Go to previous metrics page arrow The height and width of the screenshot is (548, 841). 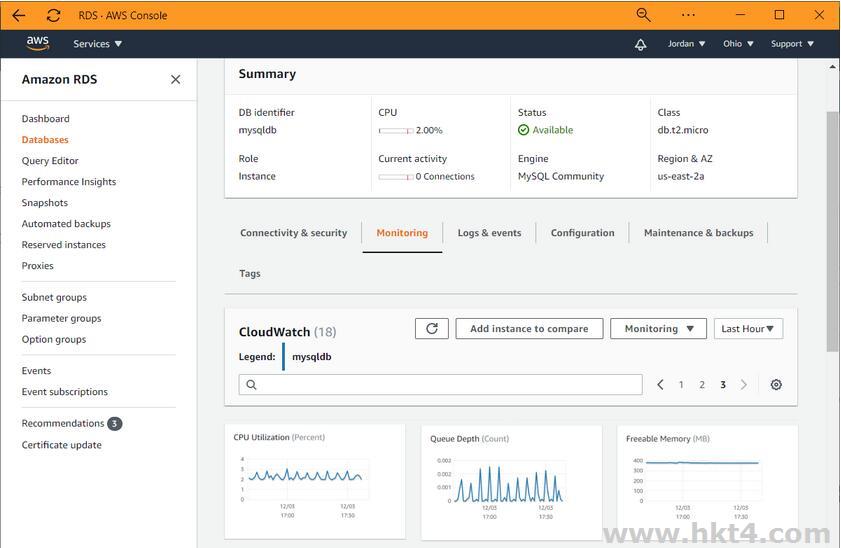click(x=660, y=384)
